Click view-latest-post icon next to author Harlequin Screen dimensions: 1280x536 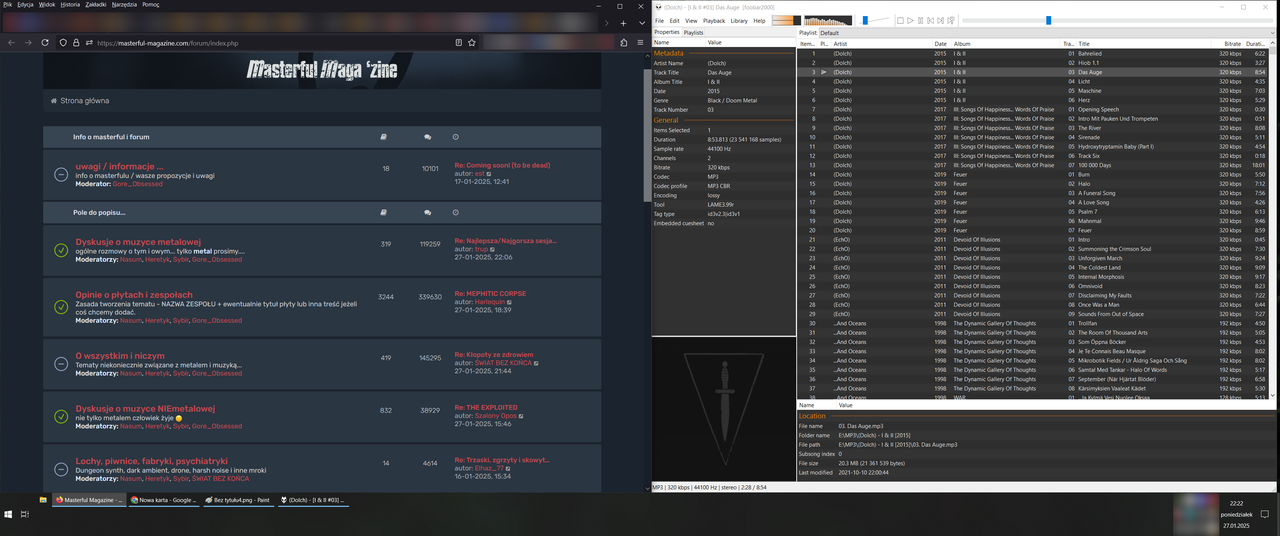[510, 302]
